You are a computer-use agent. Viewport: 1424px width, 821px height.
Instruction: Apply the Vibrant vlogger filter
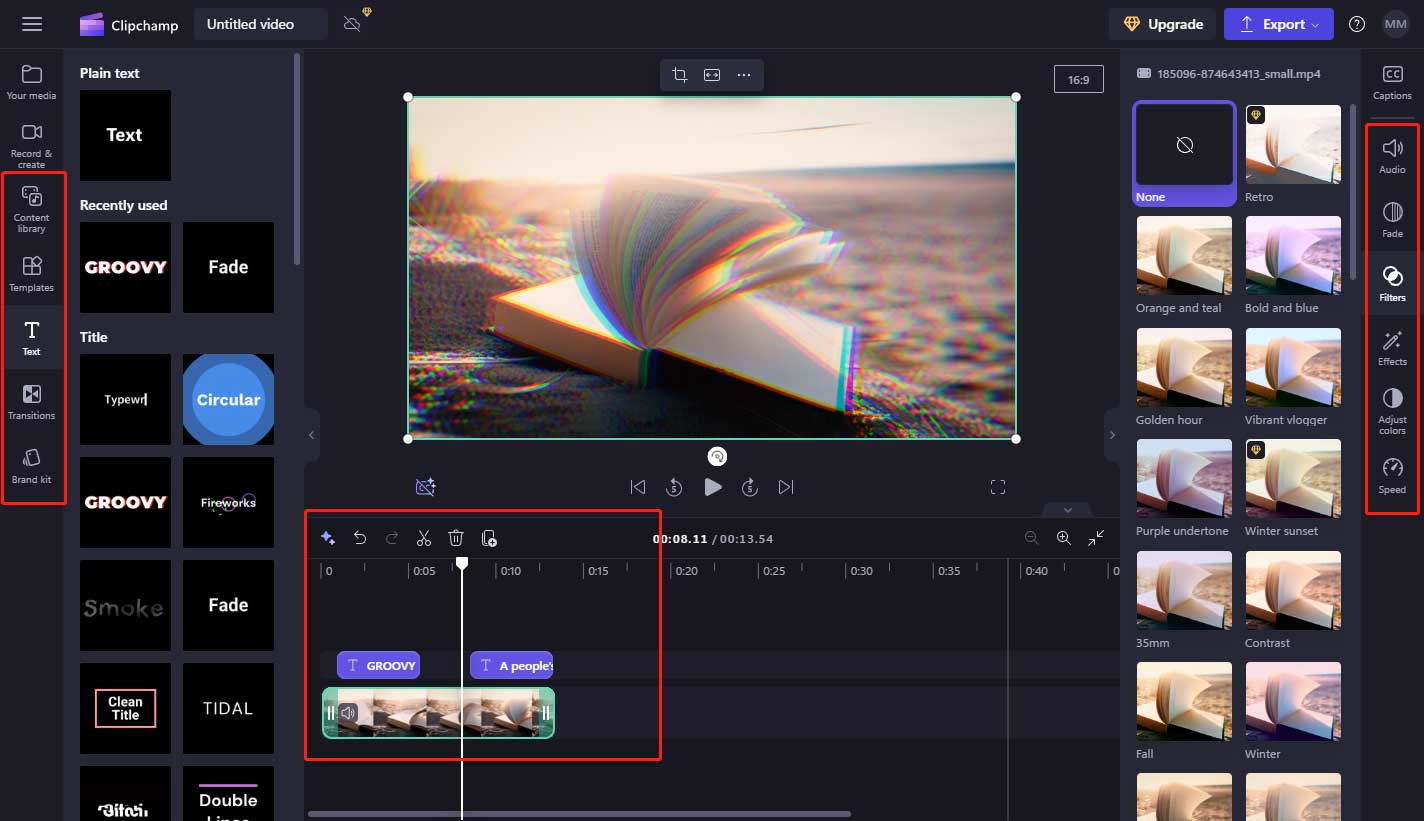pos(1293,377)
